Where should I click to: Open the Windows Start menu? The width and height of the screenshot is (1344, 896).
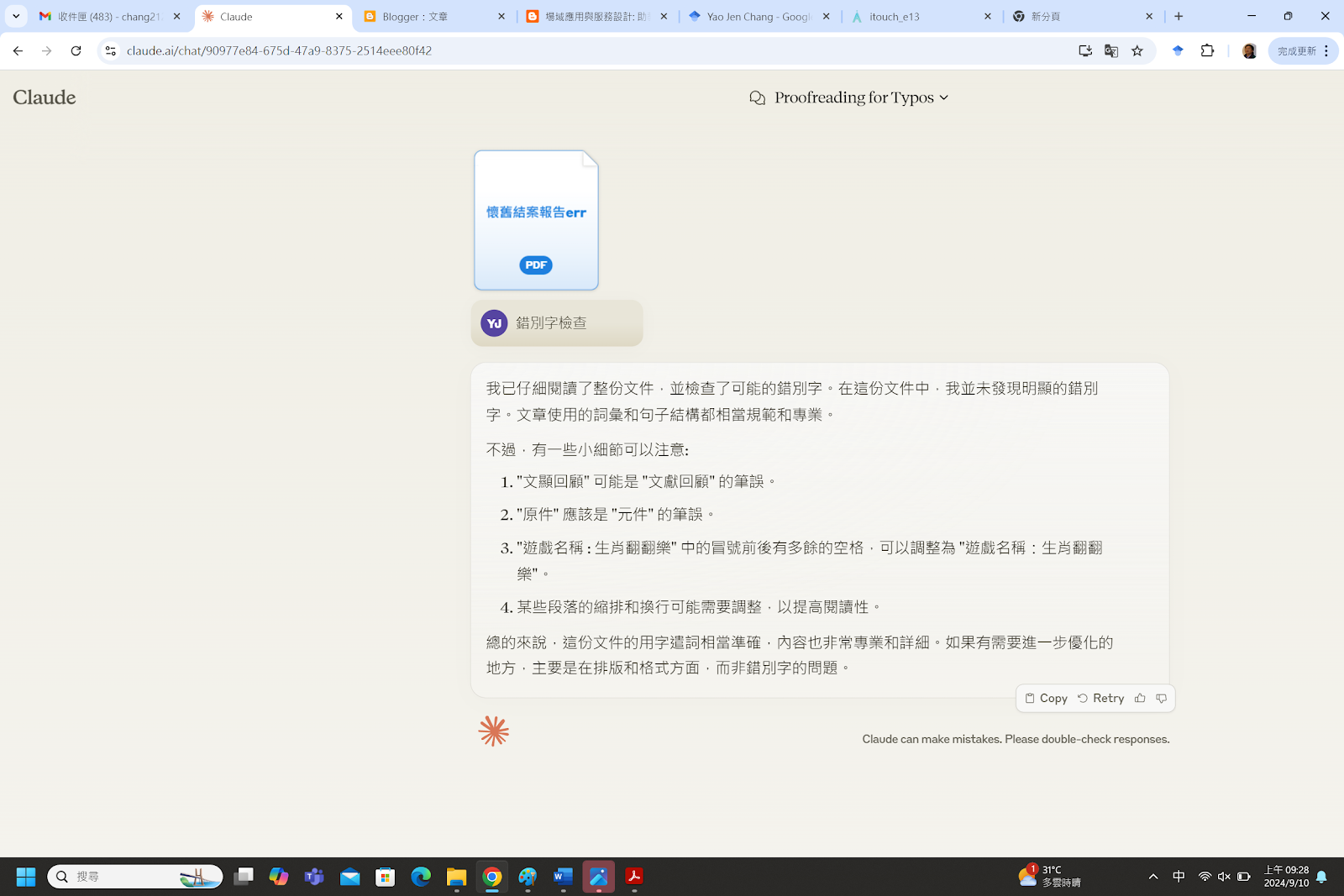click(26, 877)
